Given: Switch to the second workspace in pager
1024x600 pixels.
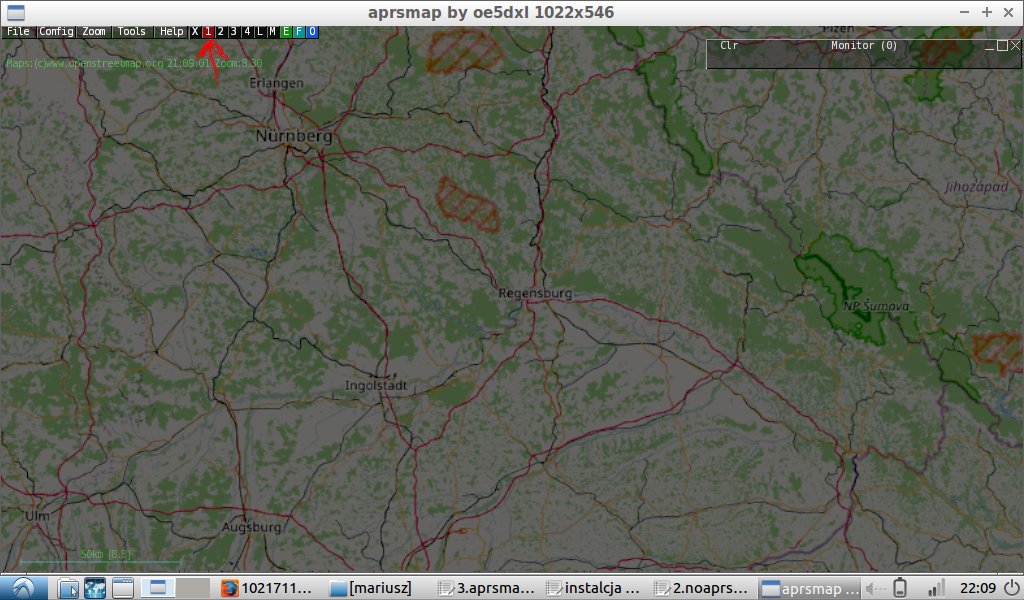Looking at the screenshot, I should click(193, 588).
